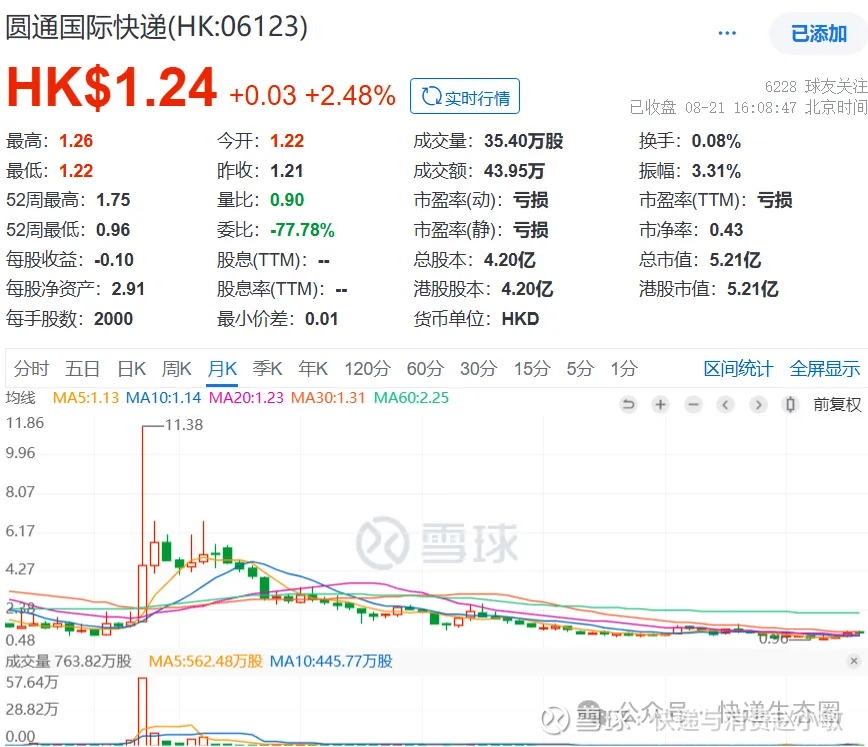Click the 每股净资产 2.91 value

pos(128,289)
